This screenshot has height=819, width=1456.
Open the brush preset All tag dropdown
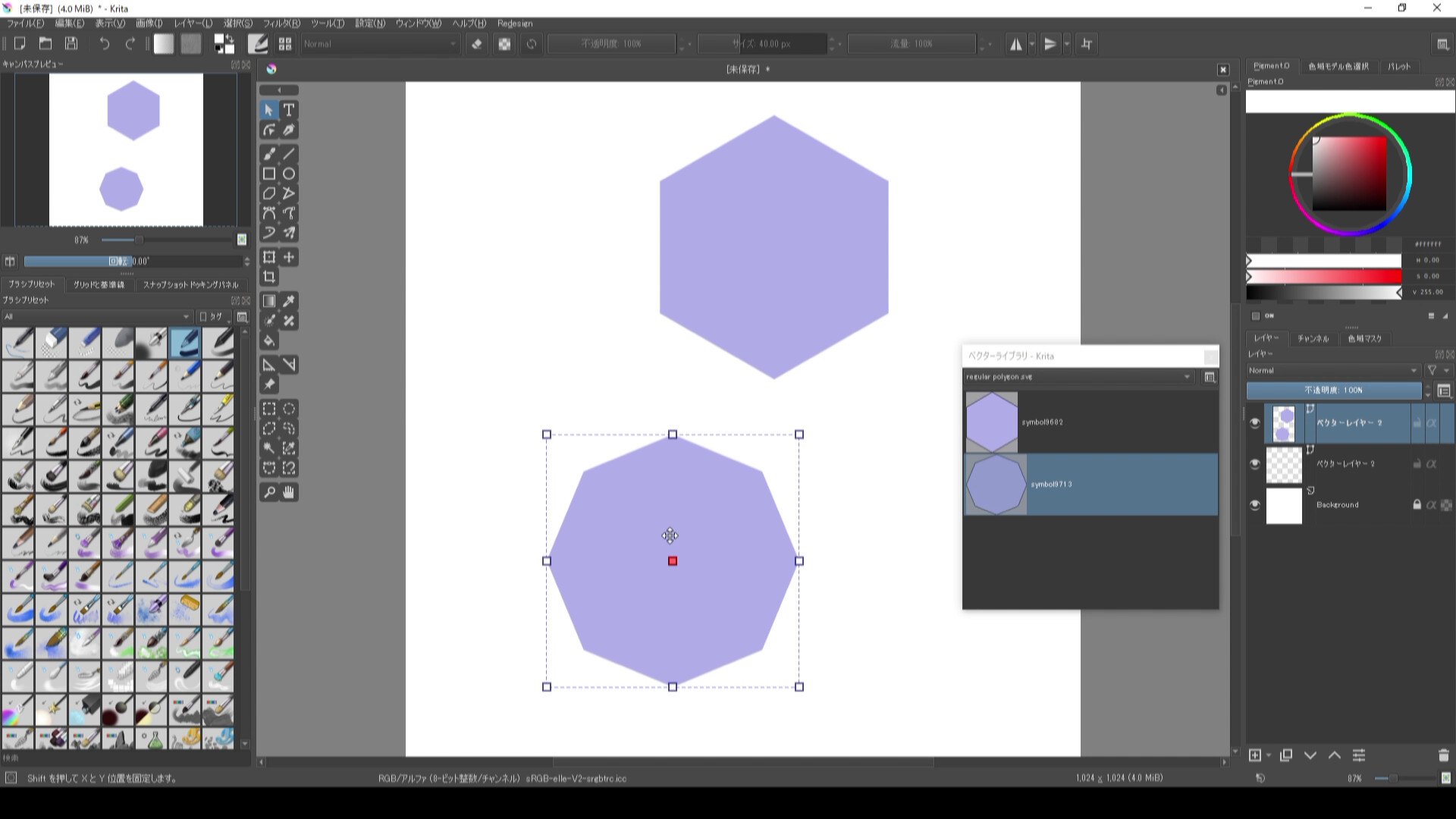[x=96, y=317]
